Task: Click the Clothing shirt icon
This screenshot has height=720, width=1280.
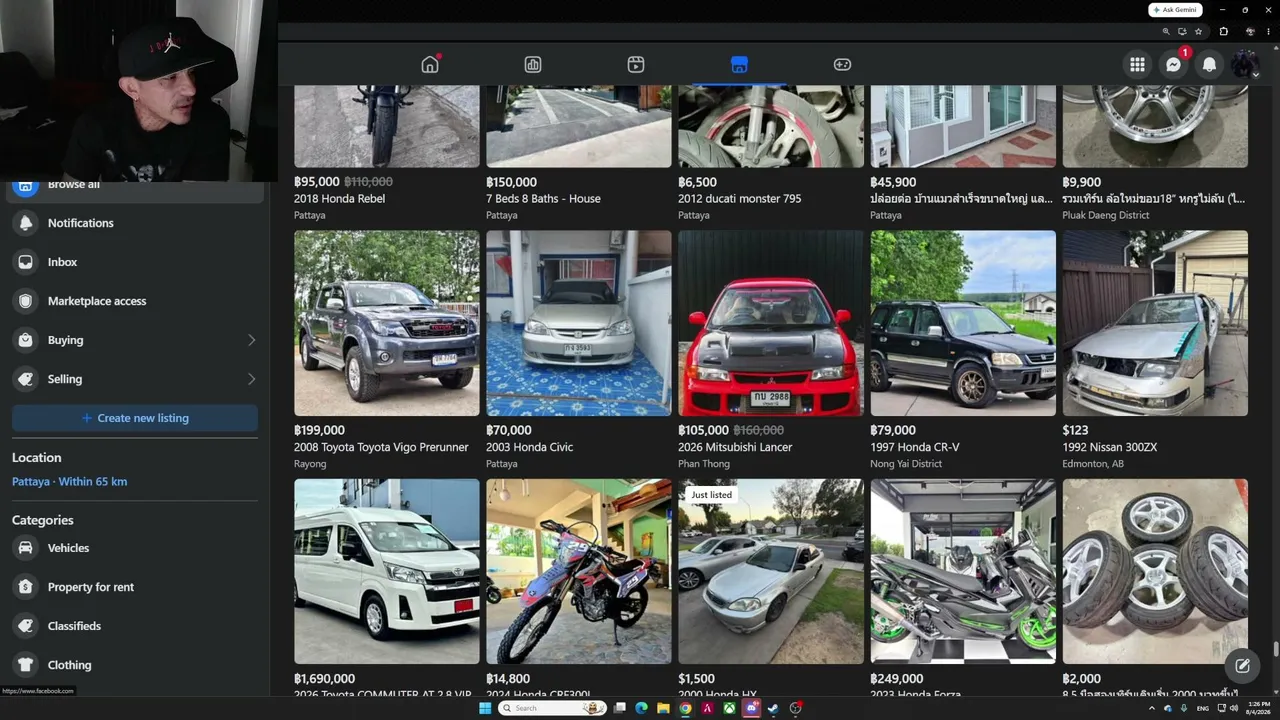Action: click(26, 665)
